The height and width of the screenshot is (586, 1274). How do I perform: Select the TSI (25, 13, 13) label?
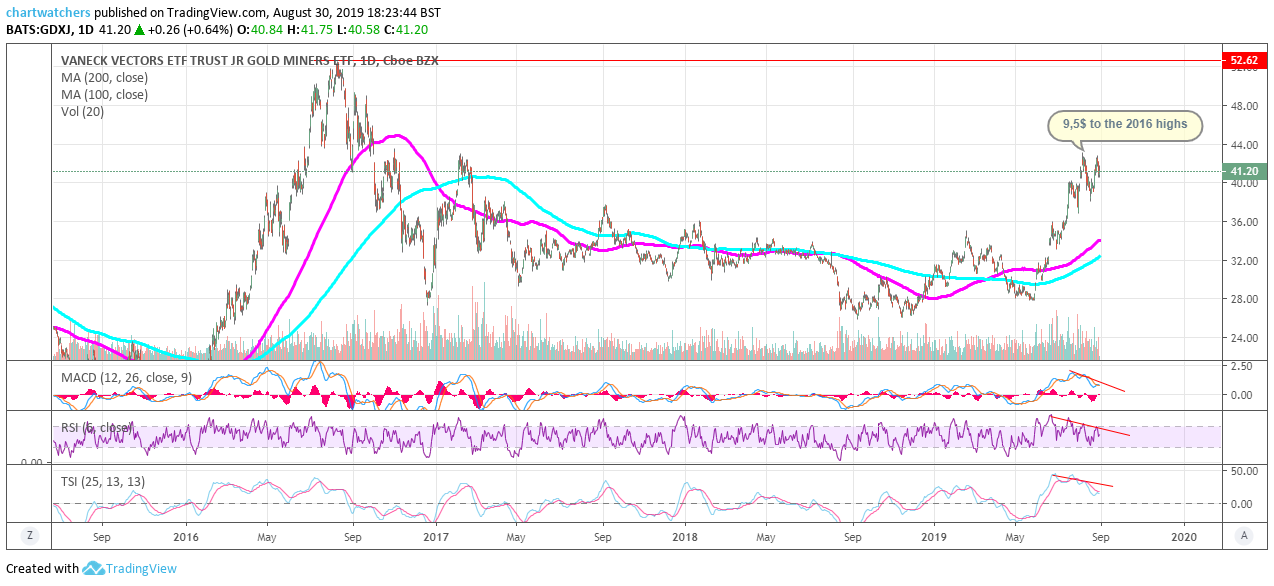click(x=102, y=482)
